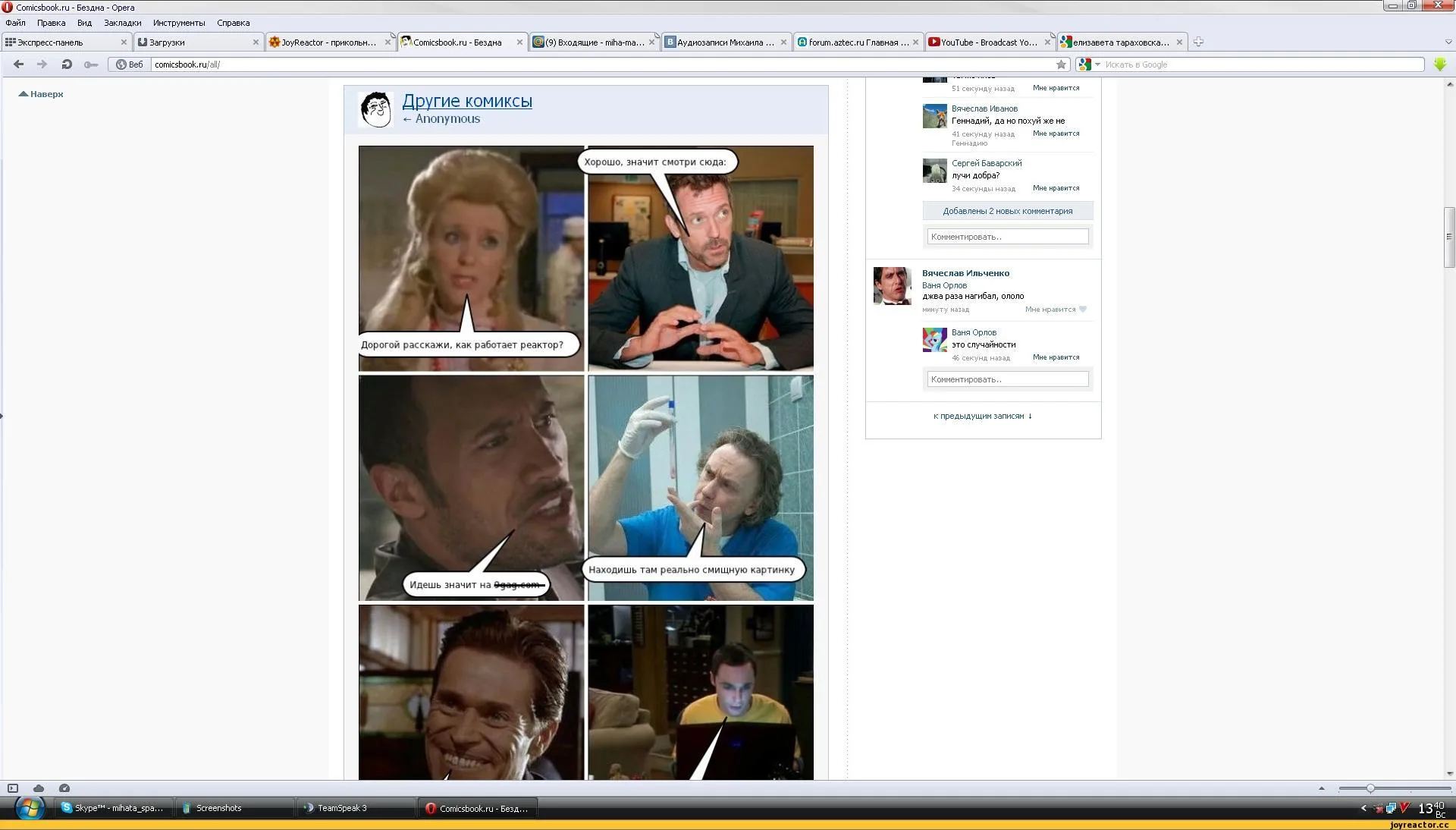Open Ваня Орлов commenter name with pony avatar

[x=974, y=332]
